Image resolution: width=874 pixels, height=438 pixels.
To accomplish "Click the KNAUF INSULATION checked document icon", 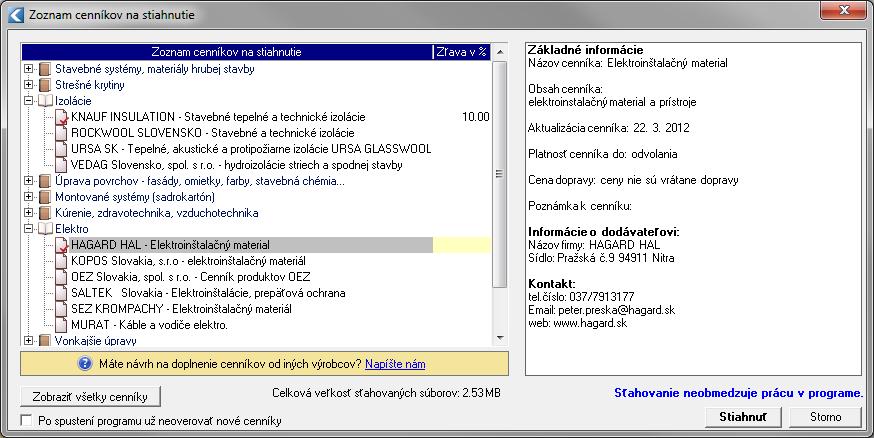I will tap(61, 118).
